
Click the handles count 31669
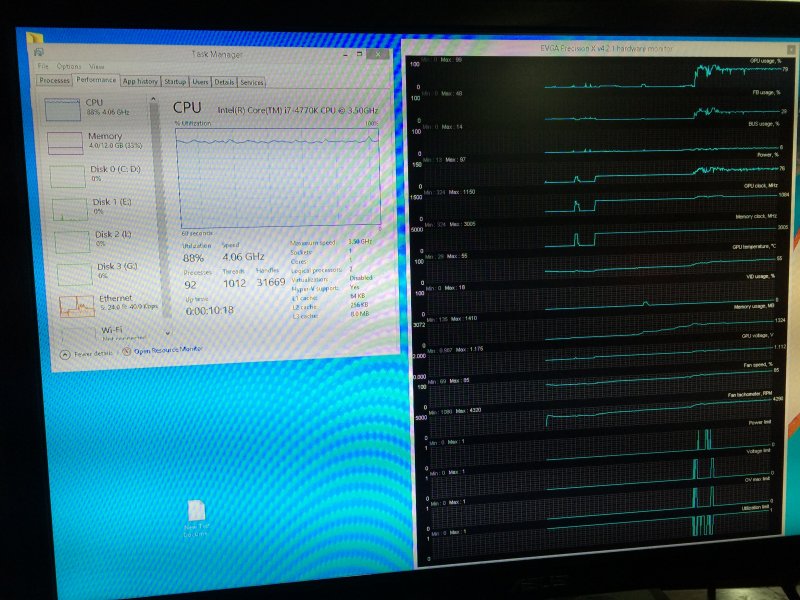coord(270,282)
